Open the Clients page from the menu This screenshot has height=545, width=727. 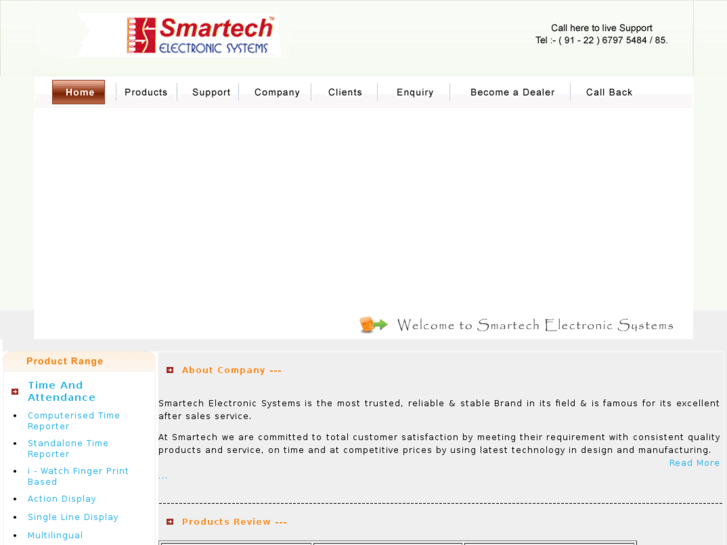345,92
